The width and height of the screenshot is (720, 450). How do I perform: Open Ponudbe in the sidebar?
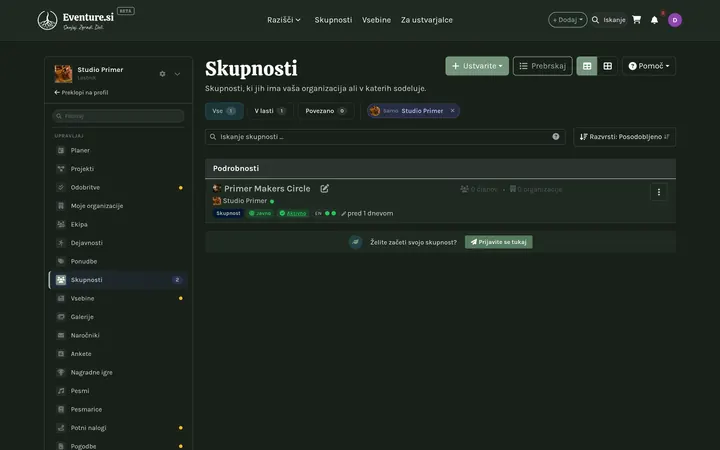(x=118, y=261)
